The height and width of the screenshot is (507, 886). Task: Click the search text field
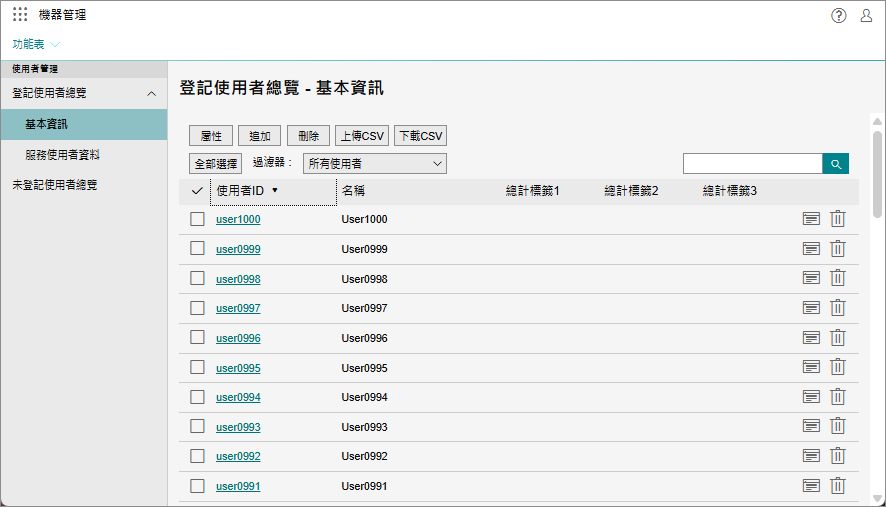click(752, 163)
